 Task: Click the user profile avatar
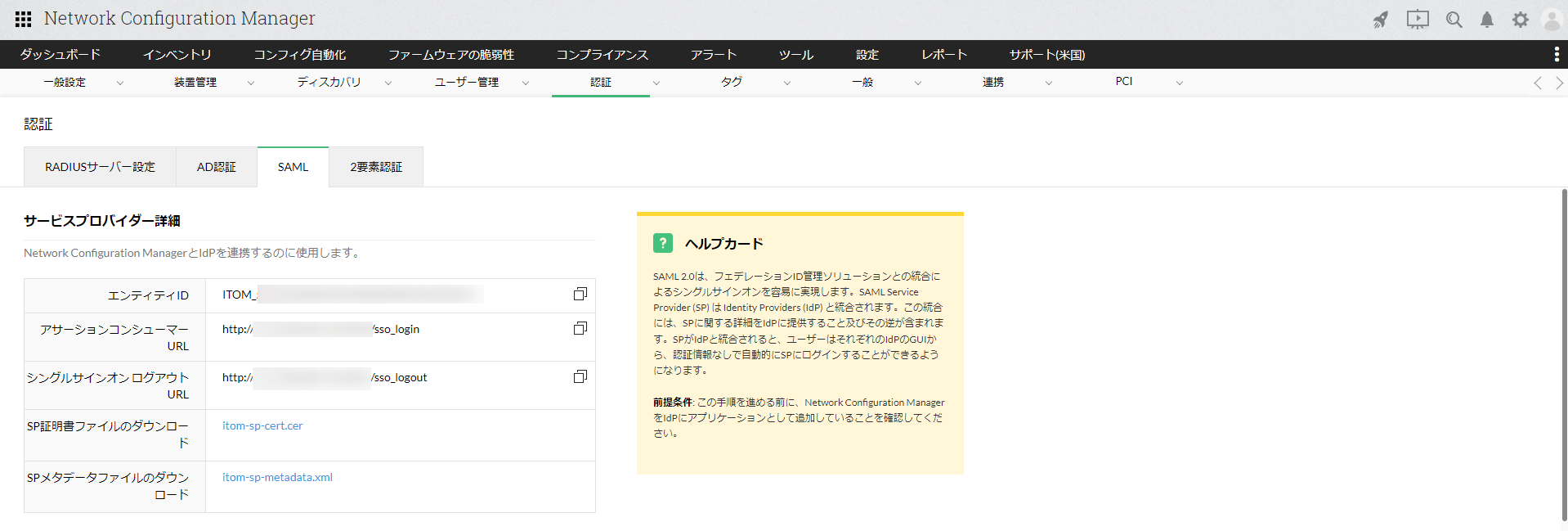[1551, 20]
